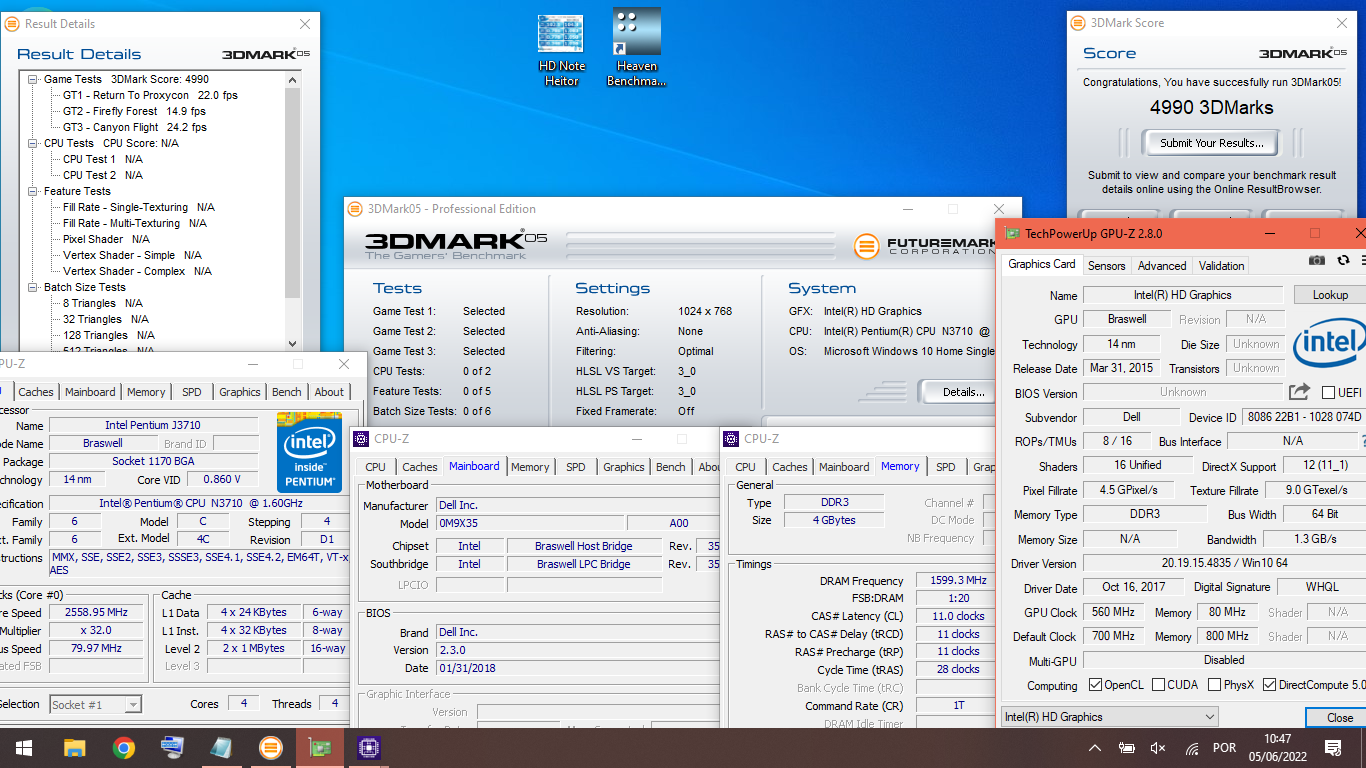This screenshot has width=1366, height=768.
Task: Open the Socket #1 selection dropdown
Action: (95, 704)
